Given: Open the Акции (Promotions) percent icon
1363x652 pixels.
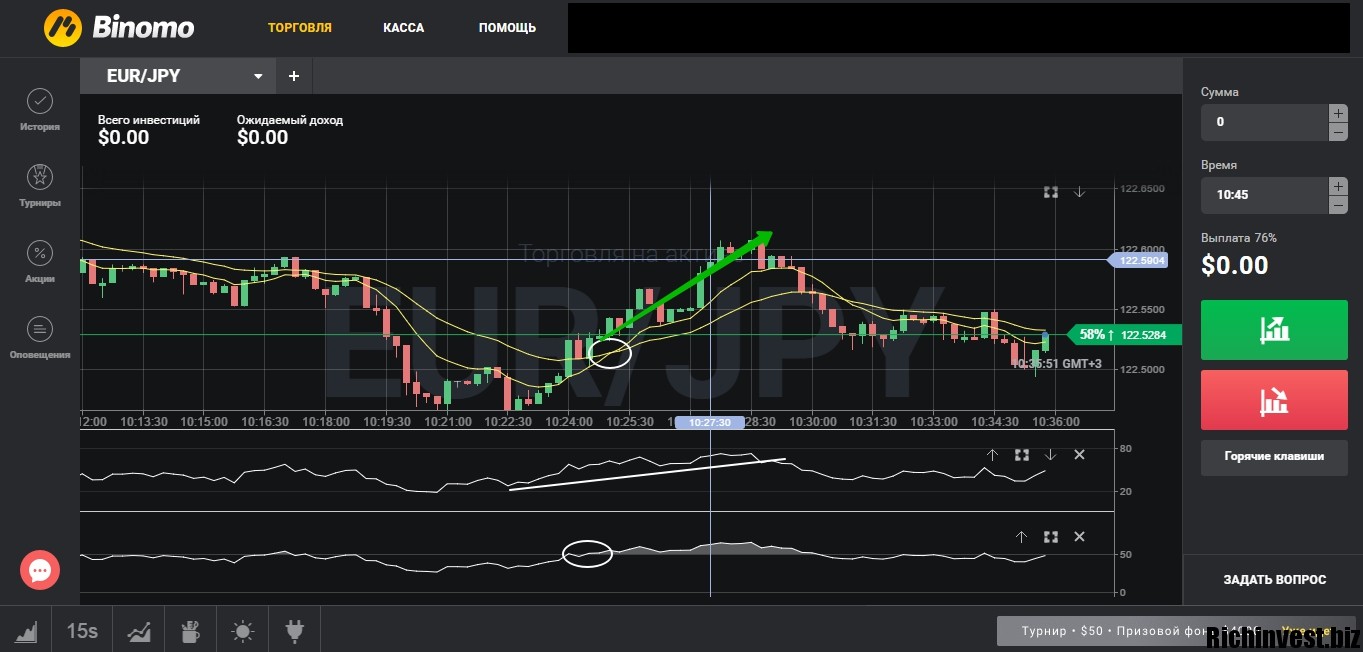Looking at the screenshot, I should coord(40,253).
